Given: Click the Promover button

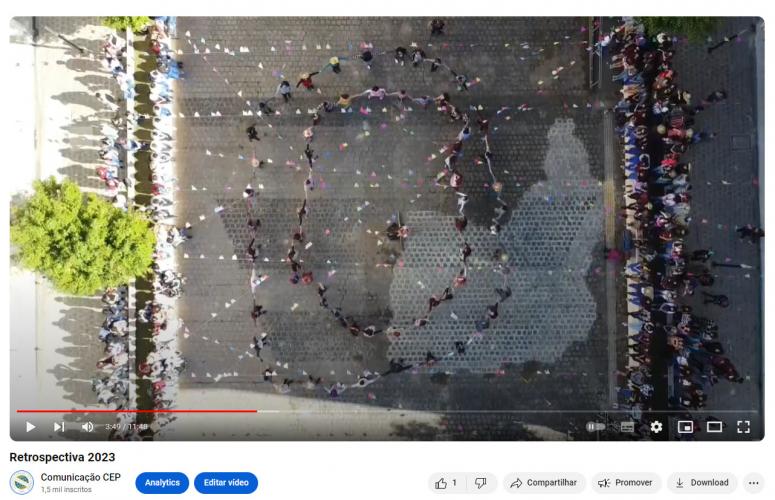Looking at the screenshot, I should coord(625,483).
